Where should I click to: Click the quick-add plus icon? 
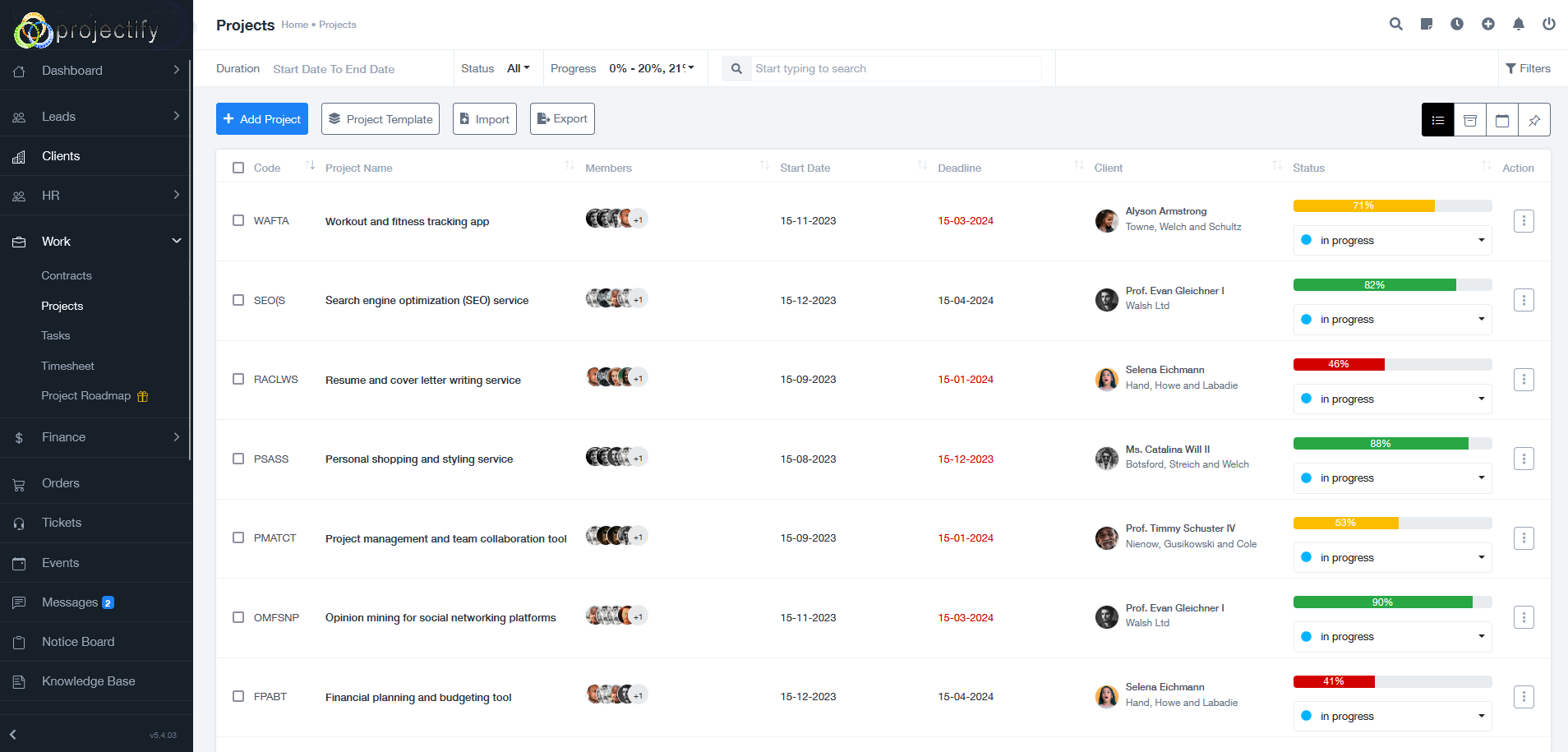tap(1487, 24)
